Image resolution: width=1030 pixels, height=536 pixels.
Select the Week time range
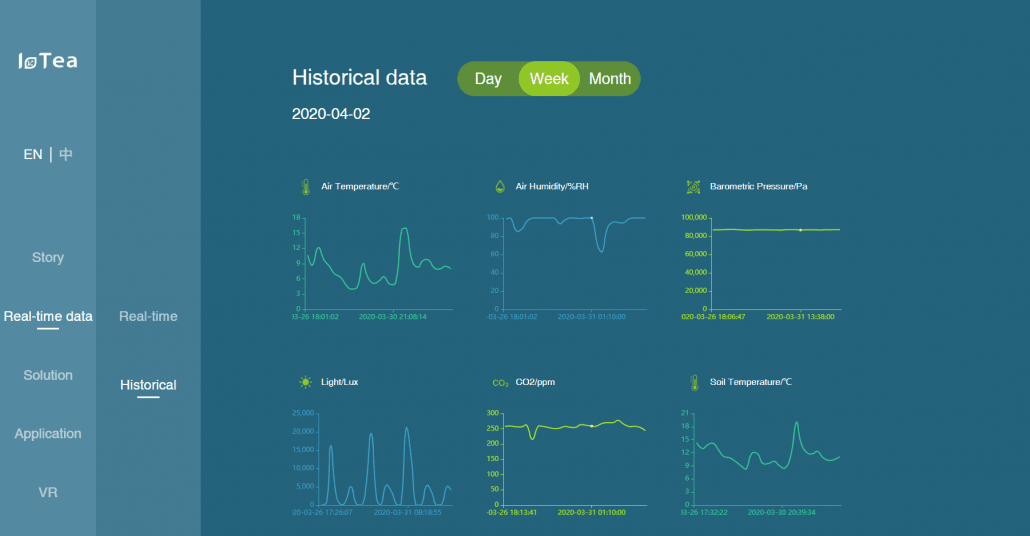(x=549, y=79)
